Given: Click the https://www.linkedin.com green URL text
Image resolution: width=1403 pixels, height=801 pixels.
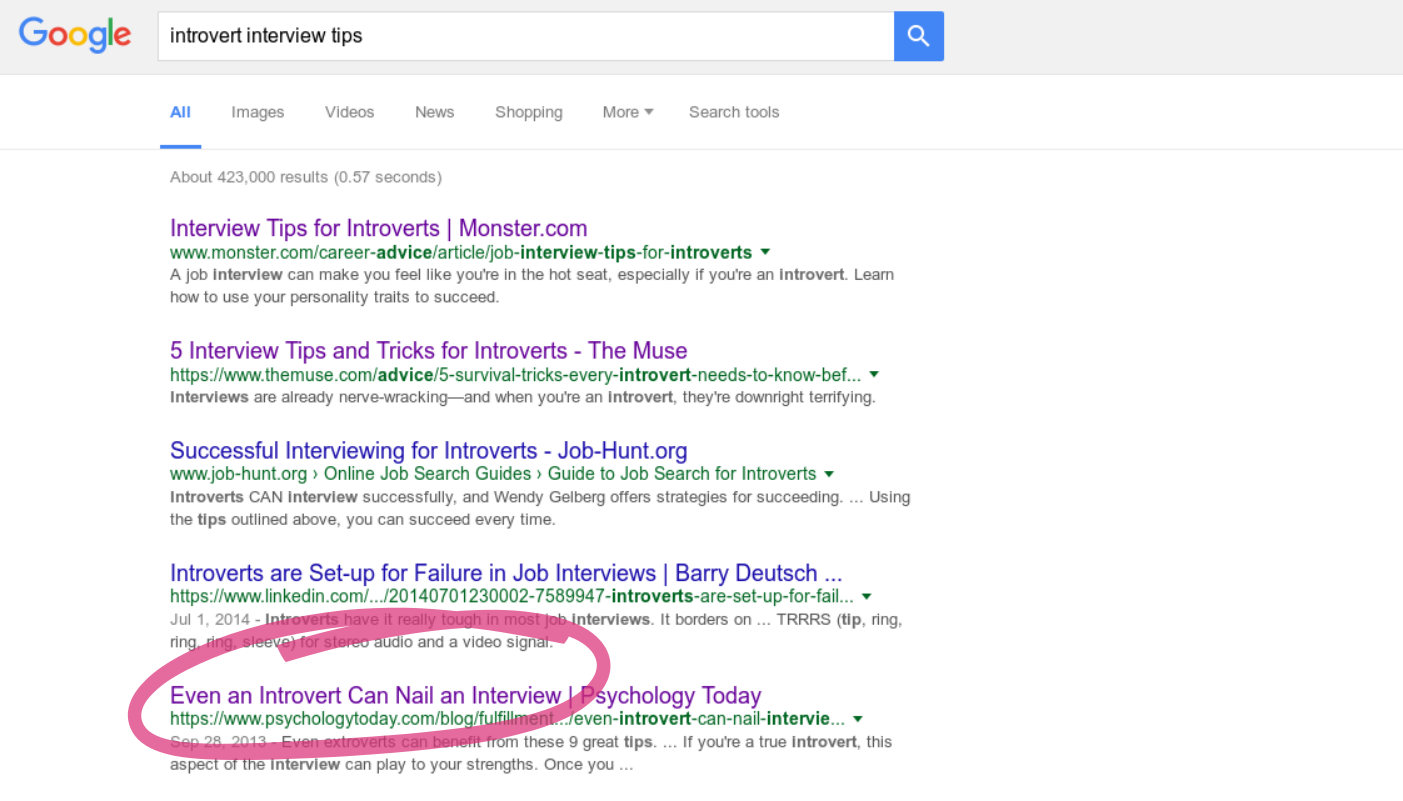Looking at the screenshot, I should (512, 597).
